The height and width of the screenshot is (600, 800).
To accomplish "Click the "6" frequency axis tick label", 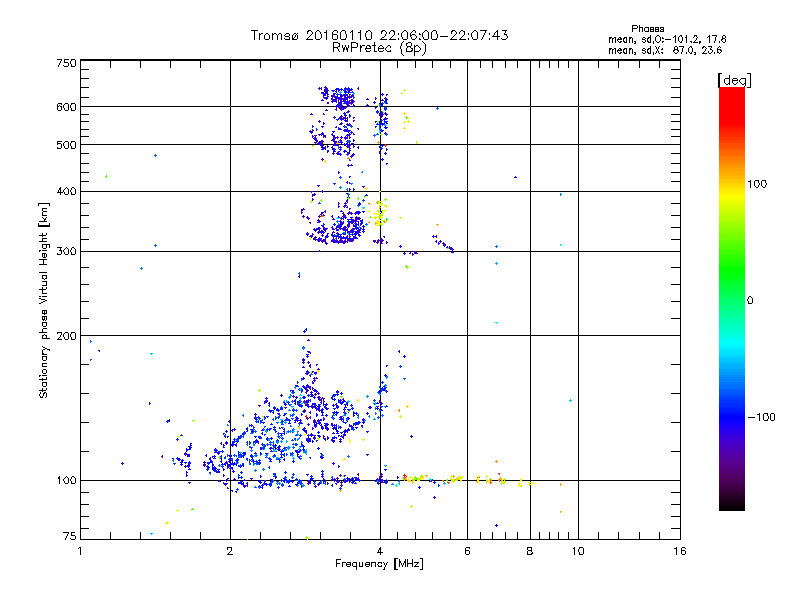I will pos(467,551).
